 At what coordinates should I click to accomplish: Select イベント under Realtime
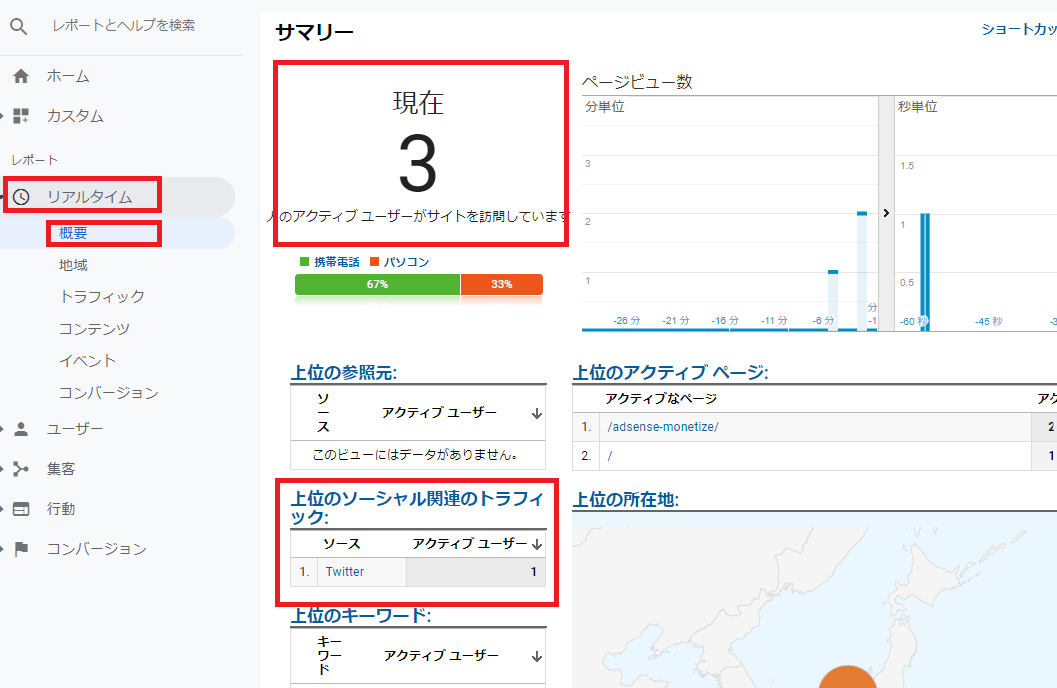87,361
